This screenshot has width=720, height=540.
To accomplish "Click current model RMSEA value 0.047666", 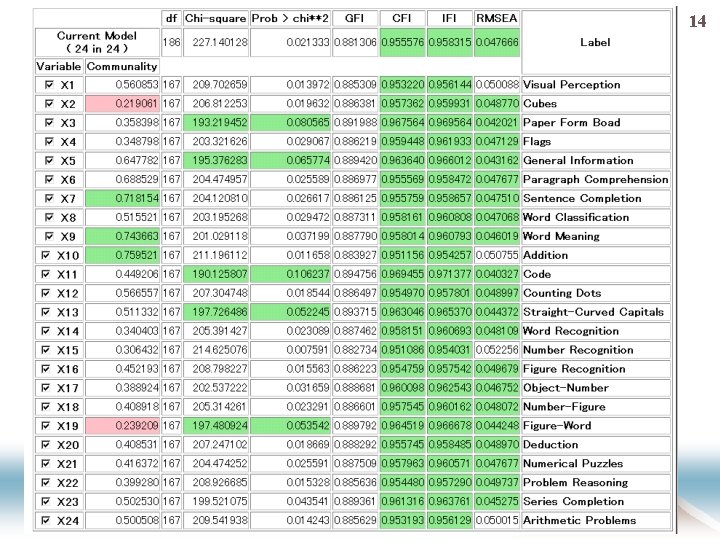I will [497, 42].
